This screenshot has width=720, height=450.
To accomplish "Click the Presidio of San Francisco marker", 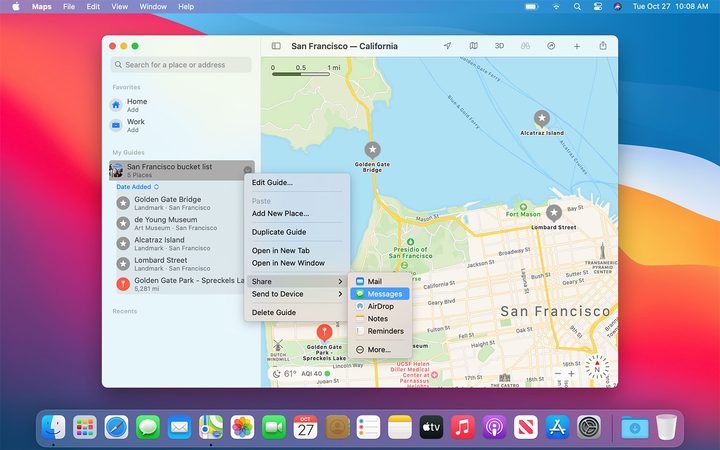I will coord(410,242).
